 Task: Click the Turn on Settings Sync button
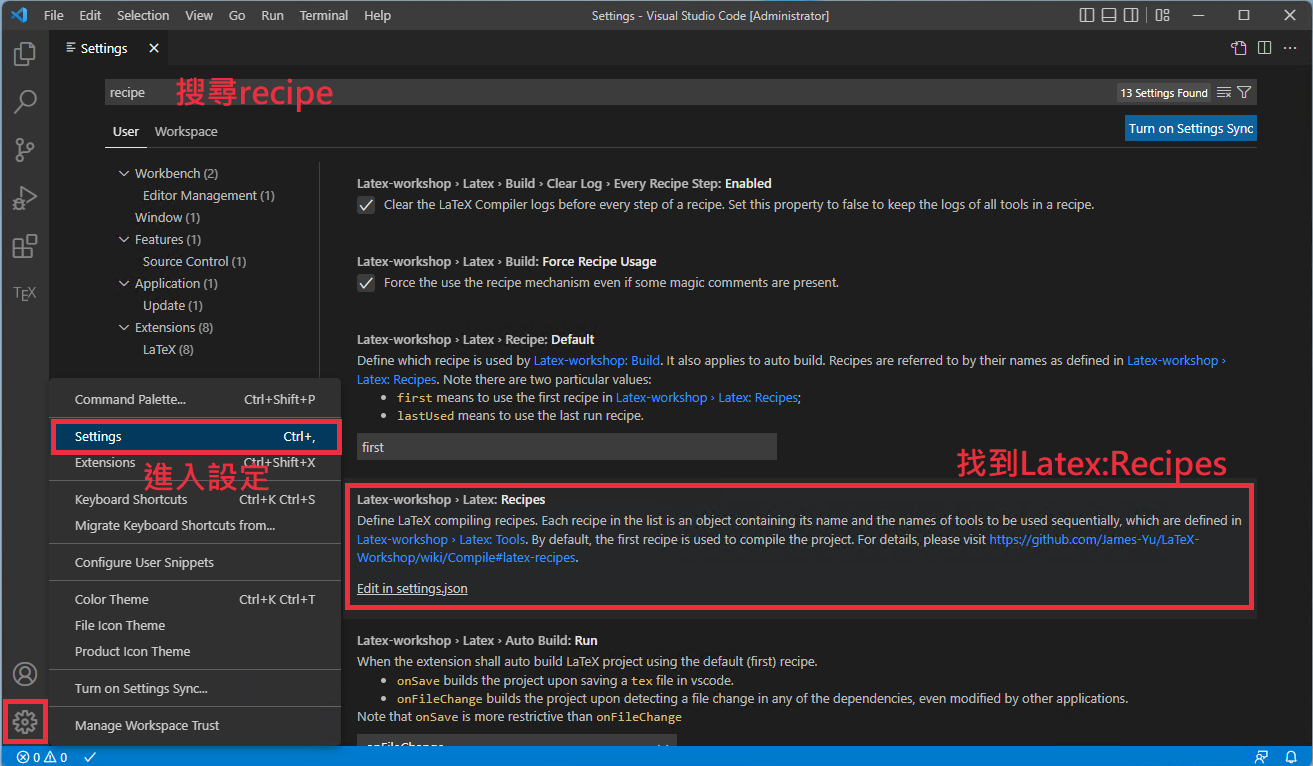[x=1190, y=128]
